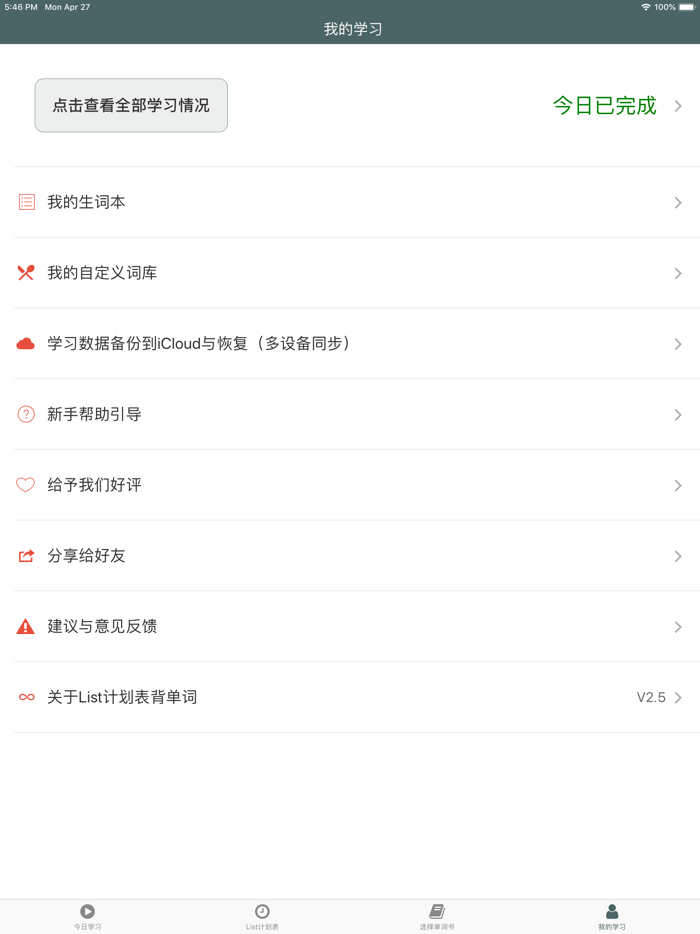
Task: Tap the chevron next to V2.5
Action: [679, 697]
